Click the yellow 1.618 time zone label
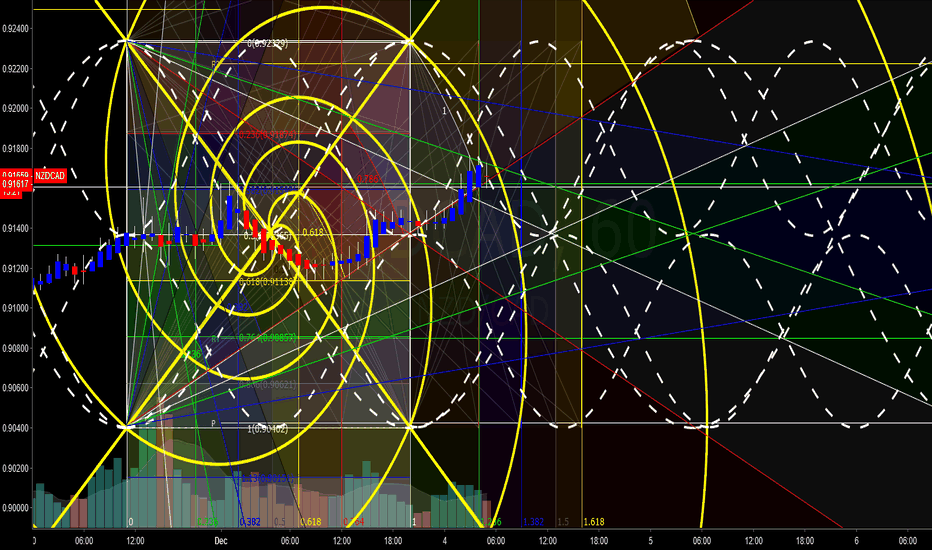The image size is (932, 550). click(x=594, y=522)
